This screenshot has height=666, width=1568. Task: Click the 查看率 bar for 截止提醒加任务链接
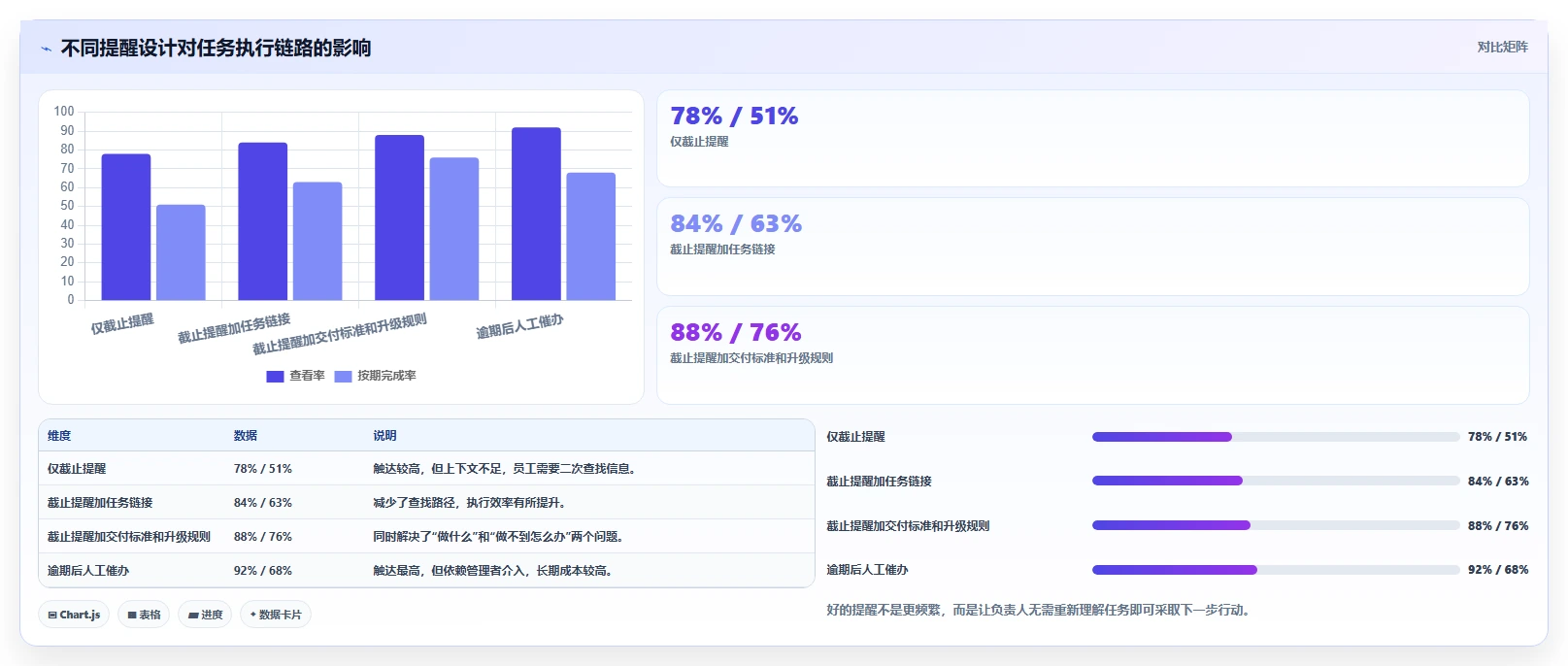[263, 221]
